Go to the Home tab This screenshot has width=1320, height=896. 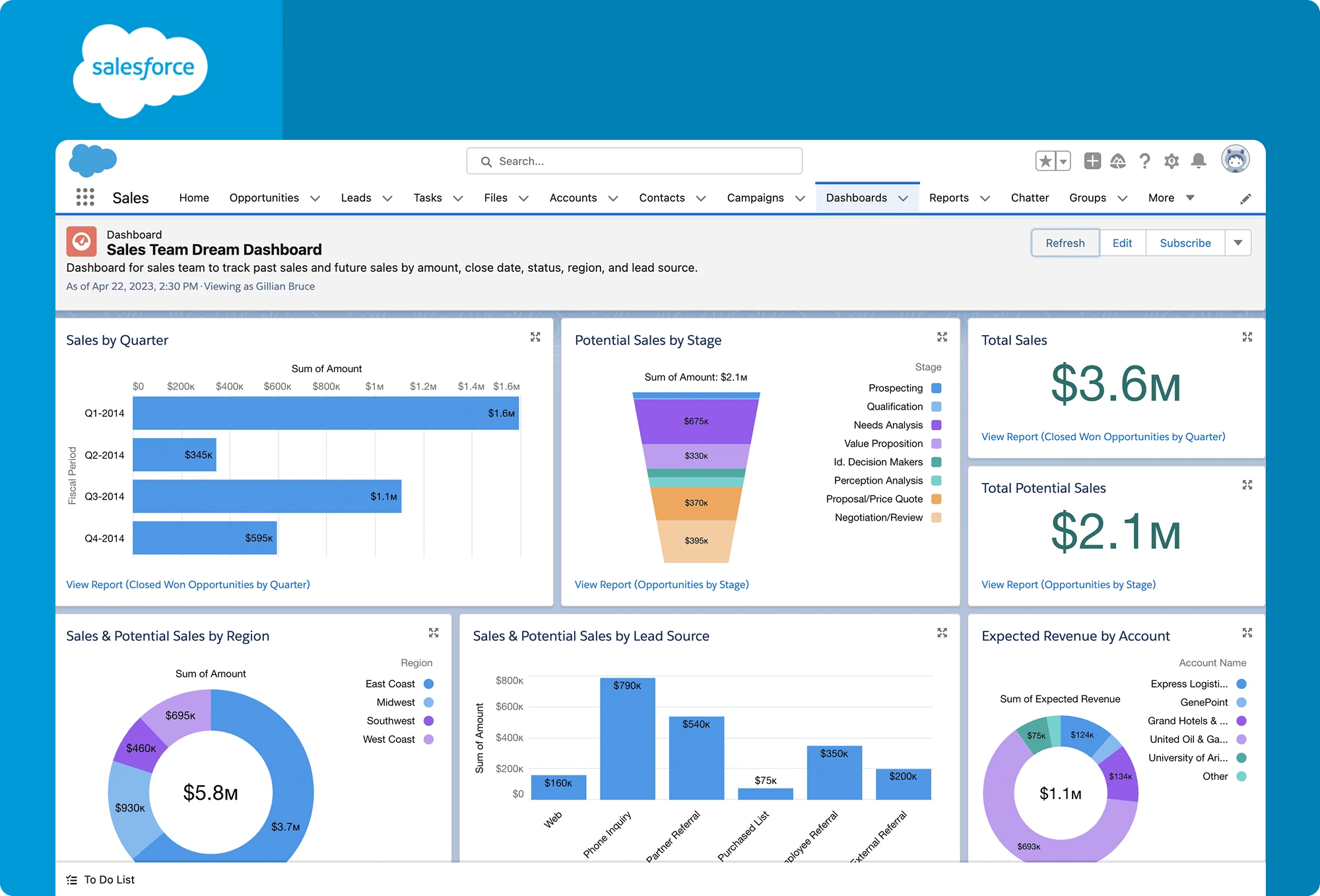coord(194,198)
